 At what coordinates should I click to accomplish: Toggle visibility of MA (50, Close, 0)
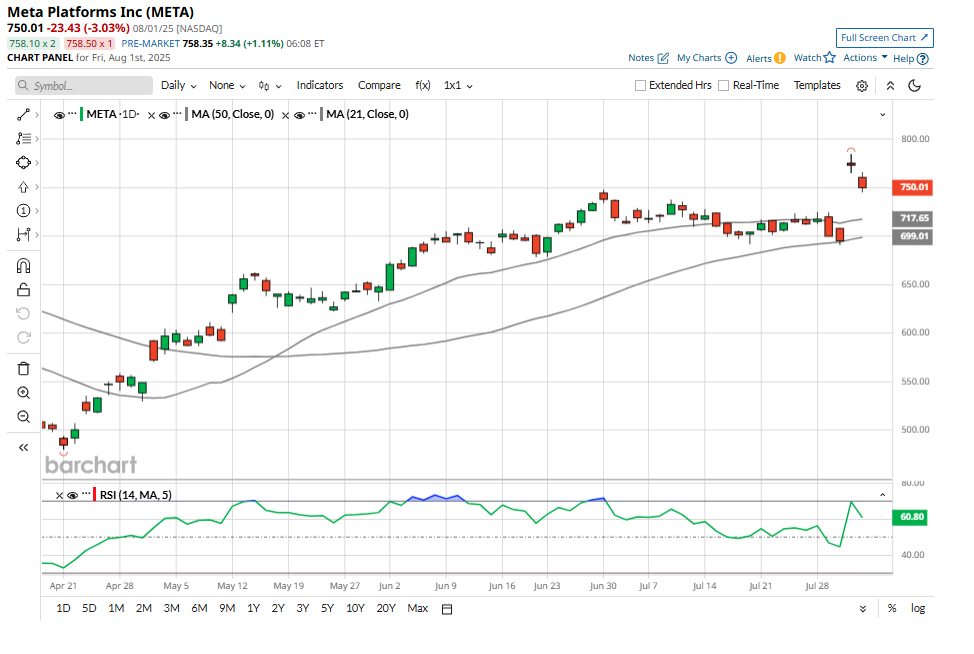[165, 116]
